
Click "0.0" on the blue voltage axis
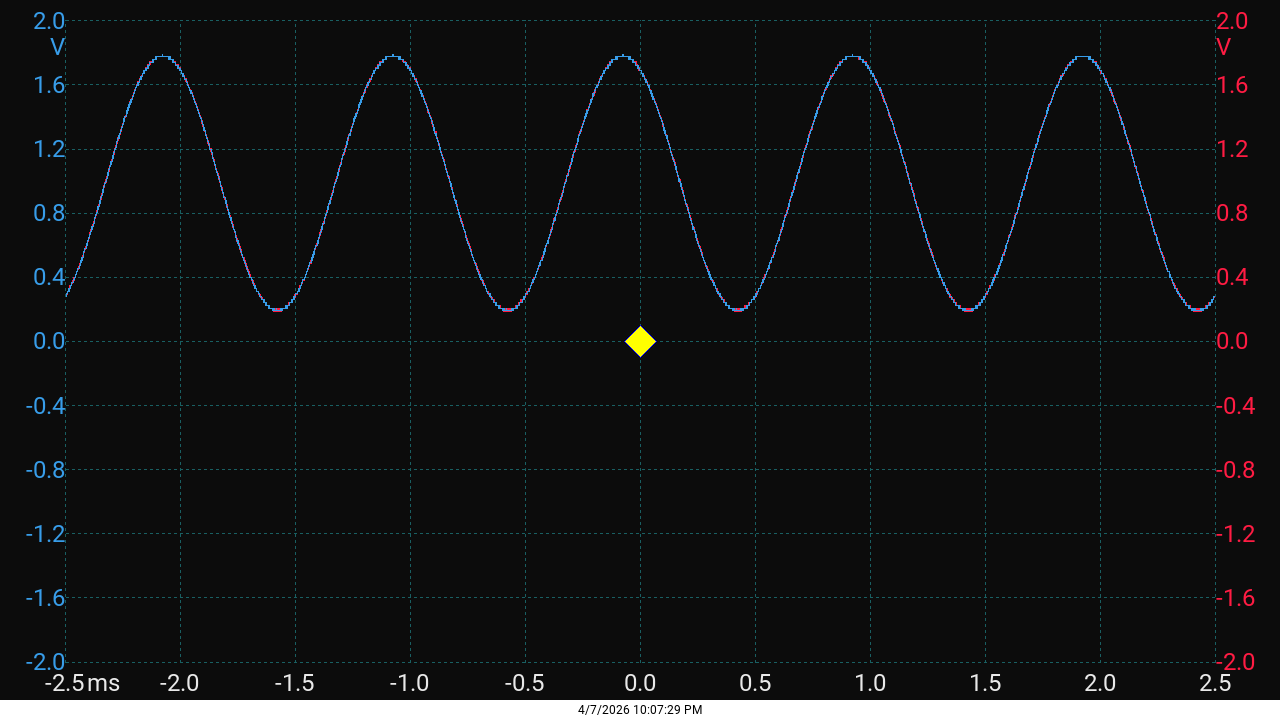coord(48,341)
